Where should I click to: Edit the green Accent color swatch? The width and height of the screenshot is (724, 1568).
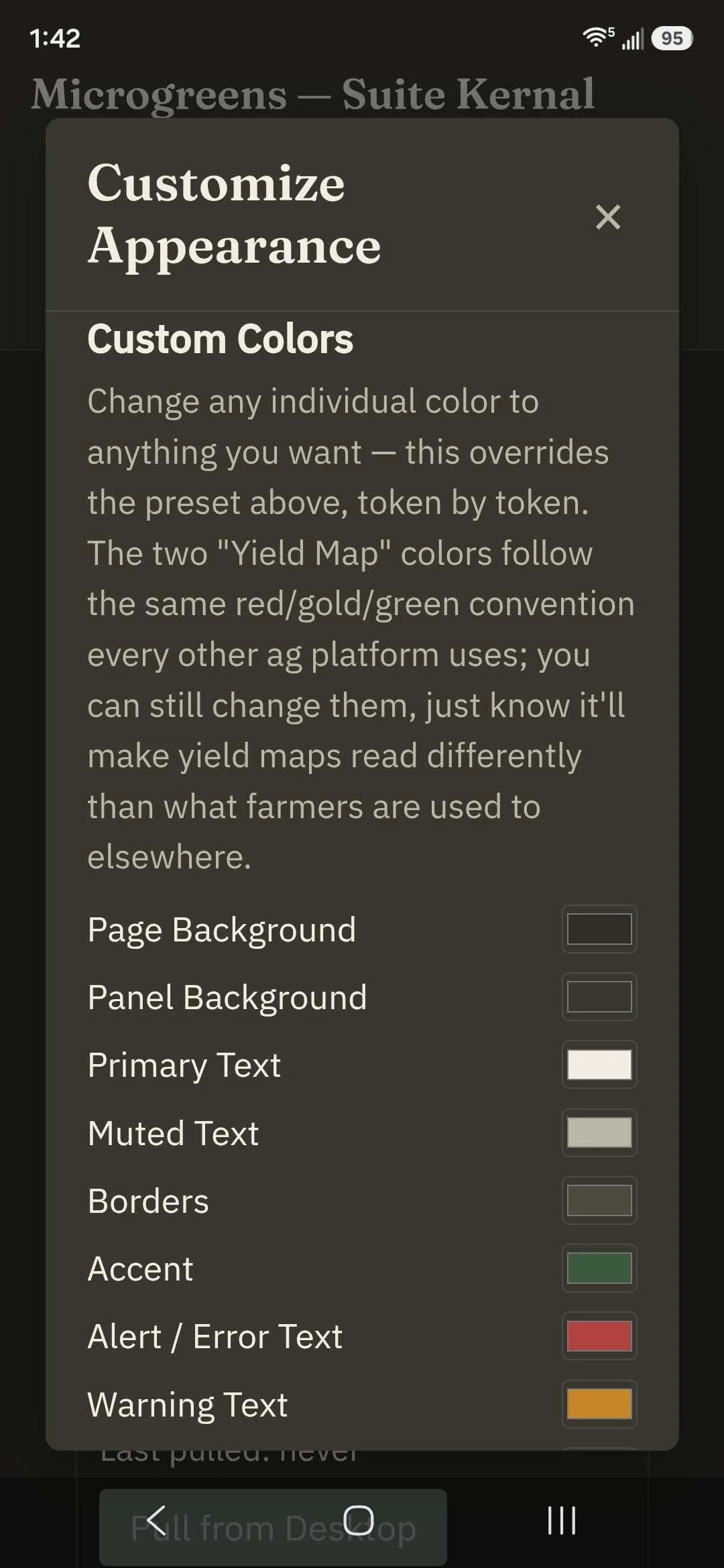(599, 1268)
